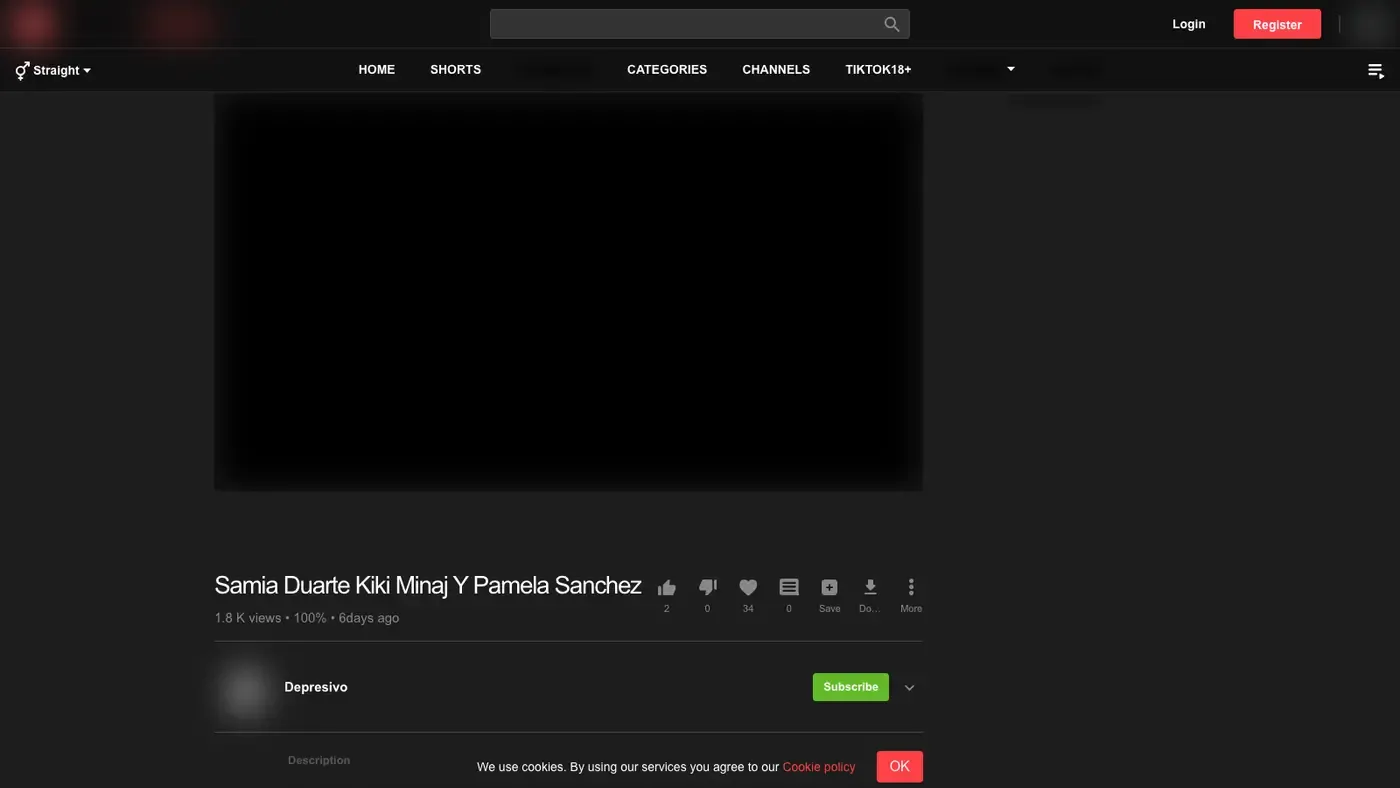
Task: Click the search magnifier icon
Action: click(891, 24)
